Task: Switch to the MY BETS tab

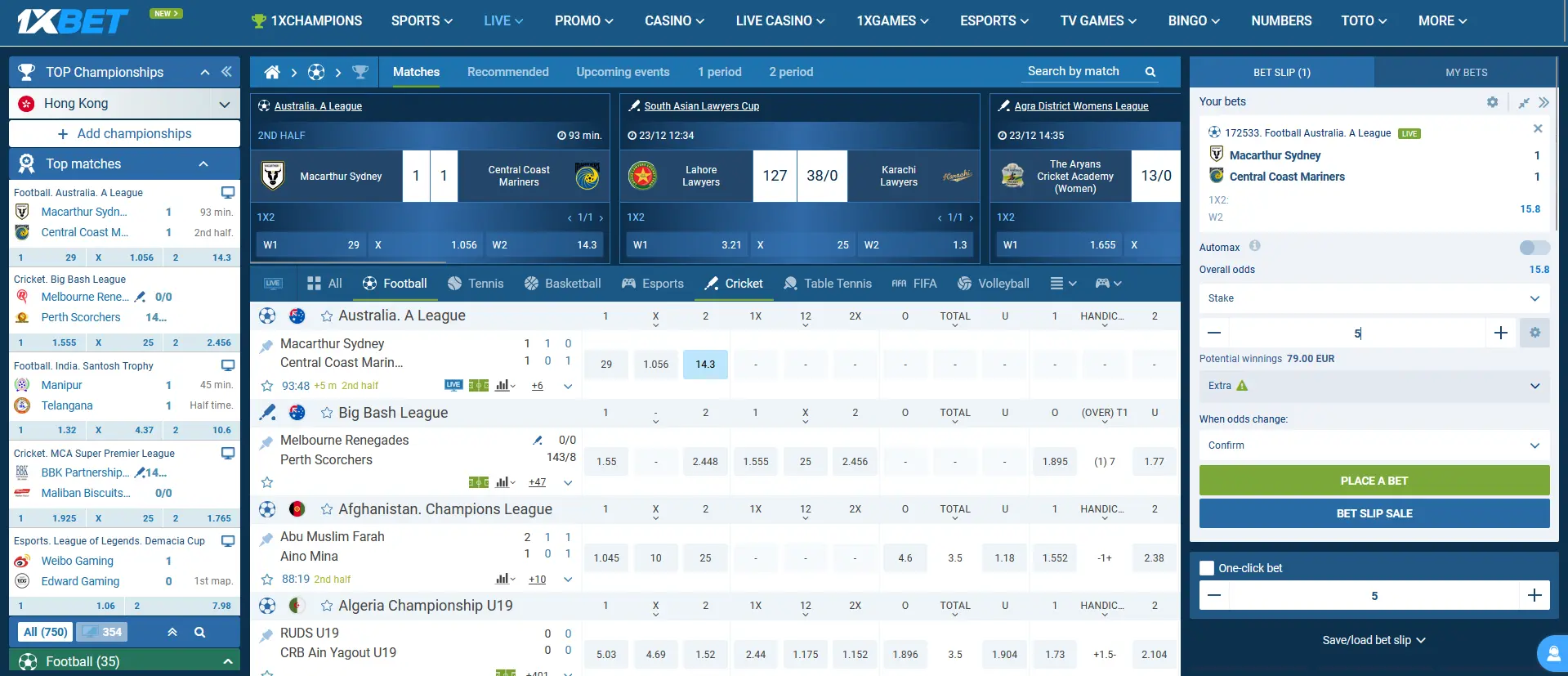Action: click(1466, 72)
